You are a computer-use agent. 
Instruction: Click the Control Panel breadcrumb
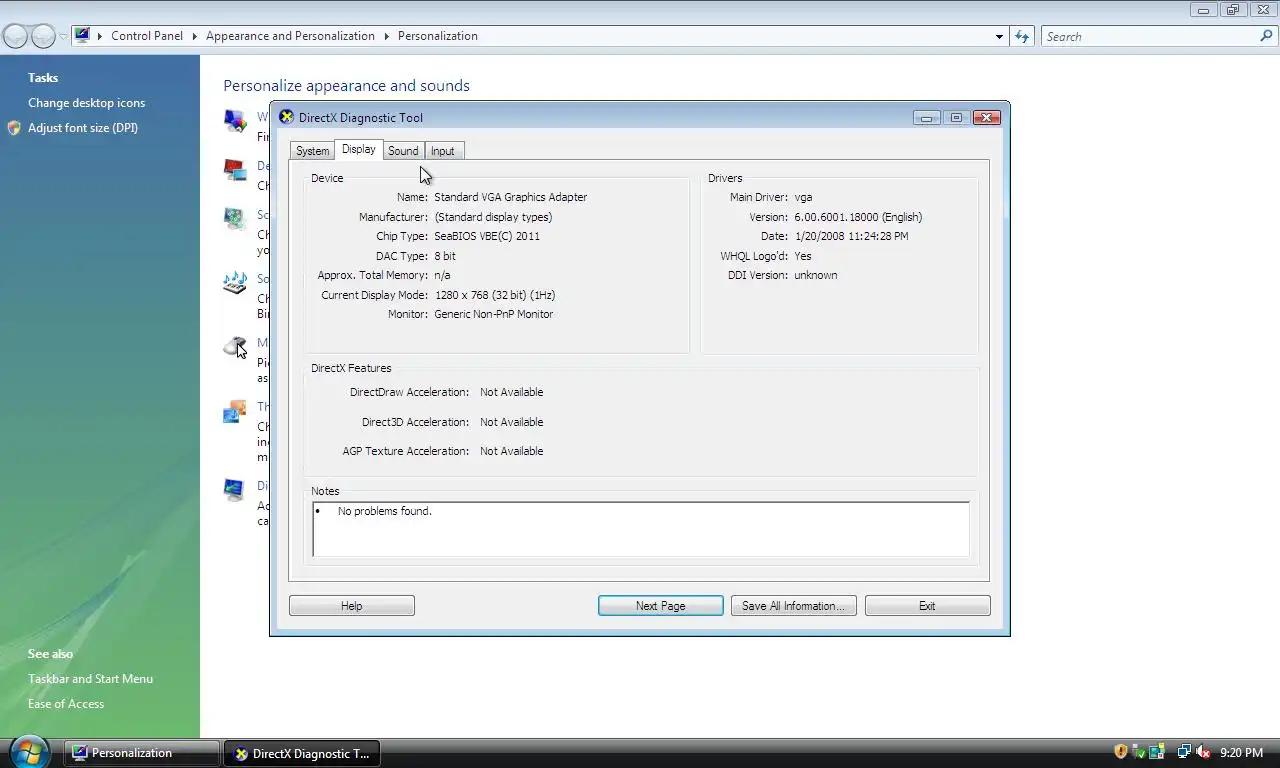pos(147,36)
